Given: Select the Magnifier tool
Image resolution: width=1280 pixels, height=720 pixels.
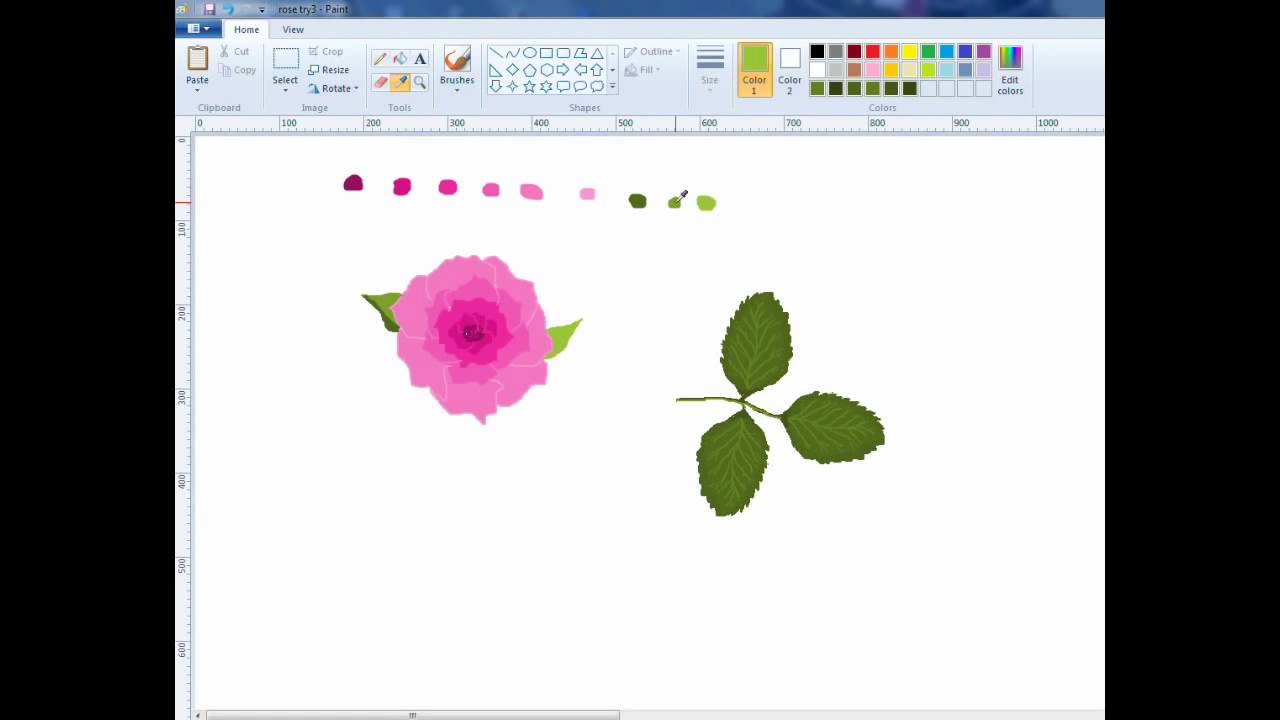Looking at the screenshot, I should coord(420,82).
